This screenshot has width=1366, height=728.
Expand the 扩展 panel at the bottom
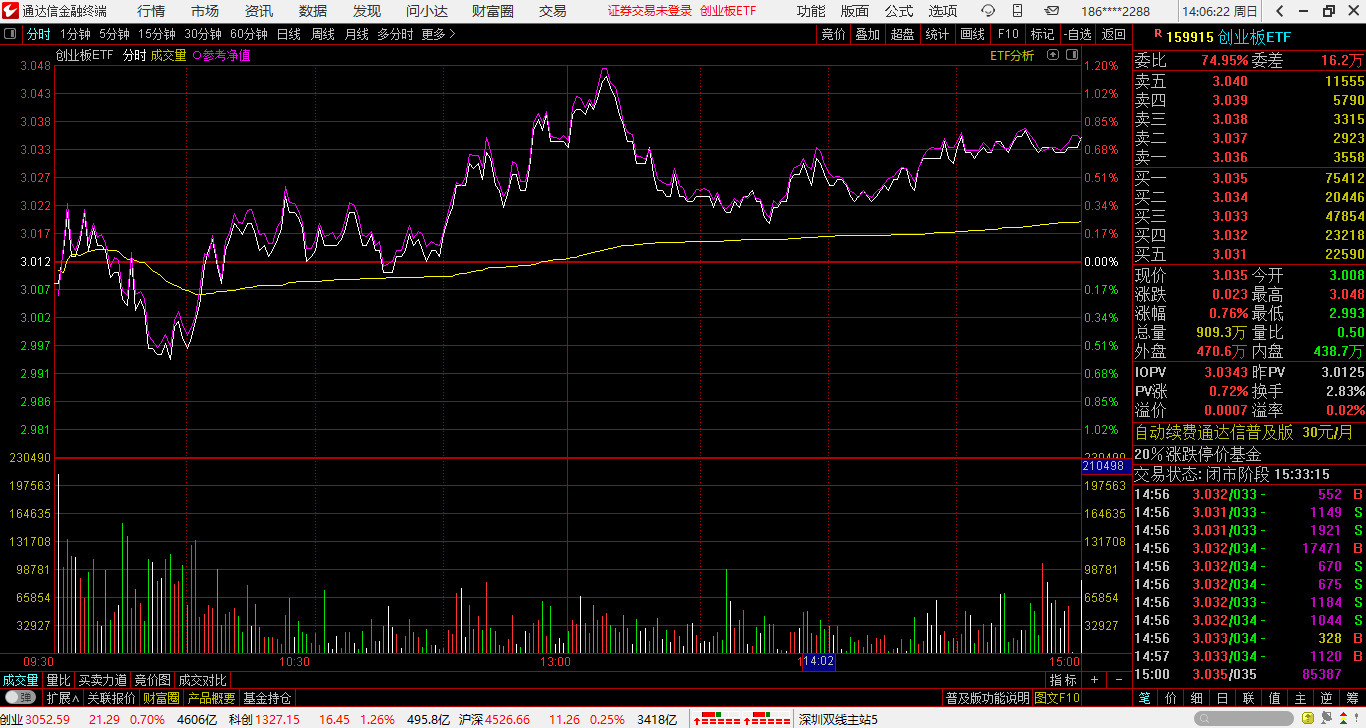pos(62,698)
